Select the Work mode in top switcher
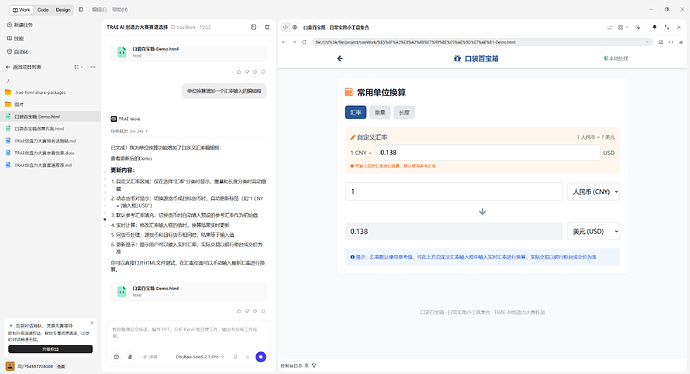Image resolution: width=690 pixels, height=374 pixels. (22, 10)
